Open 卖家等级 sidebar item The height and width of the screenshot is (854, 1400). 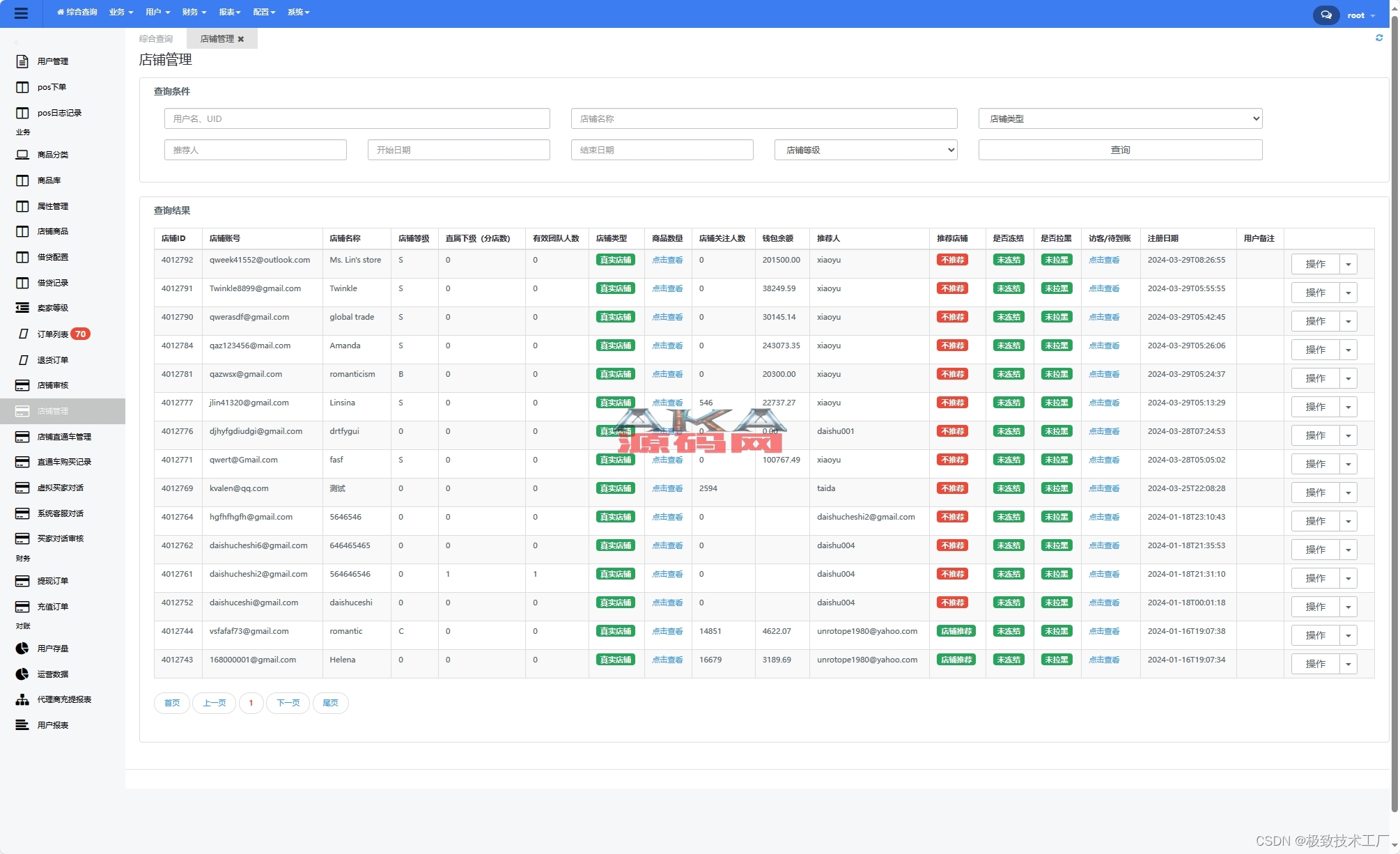pos(52,308)
